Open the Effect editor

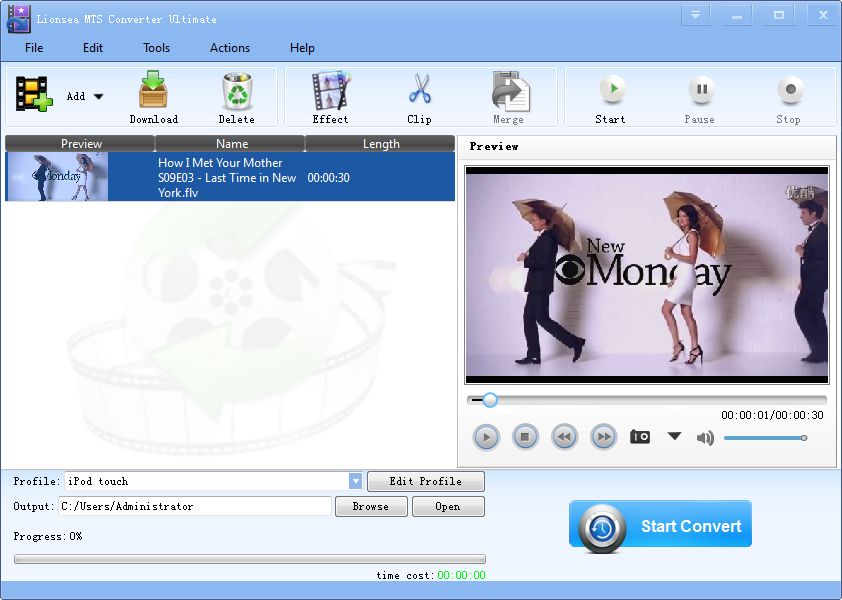[330, 98]
